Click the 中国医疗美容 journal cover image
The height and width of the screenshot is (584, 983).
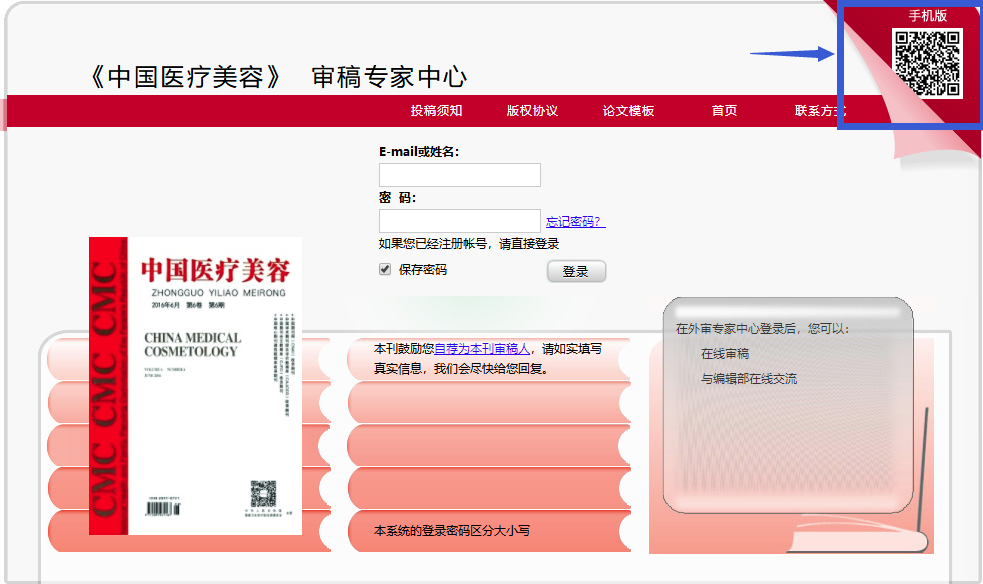point(200,385)
